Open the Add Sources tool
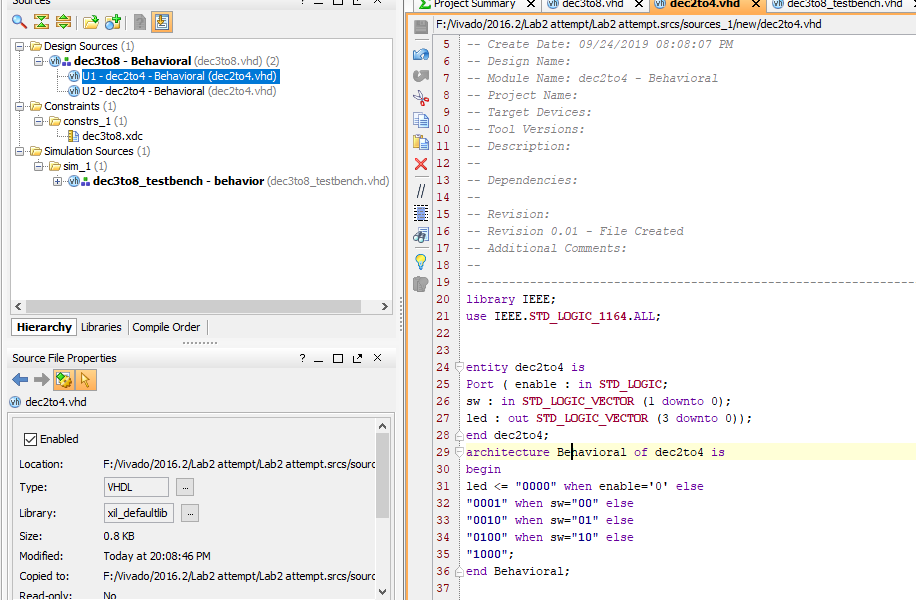 tap(113, 21)
